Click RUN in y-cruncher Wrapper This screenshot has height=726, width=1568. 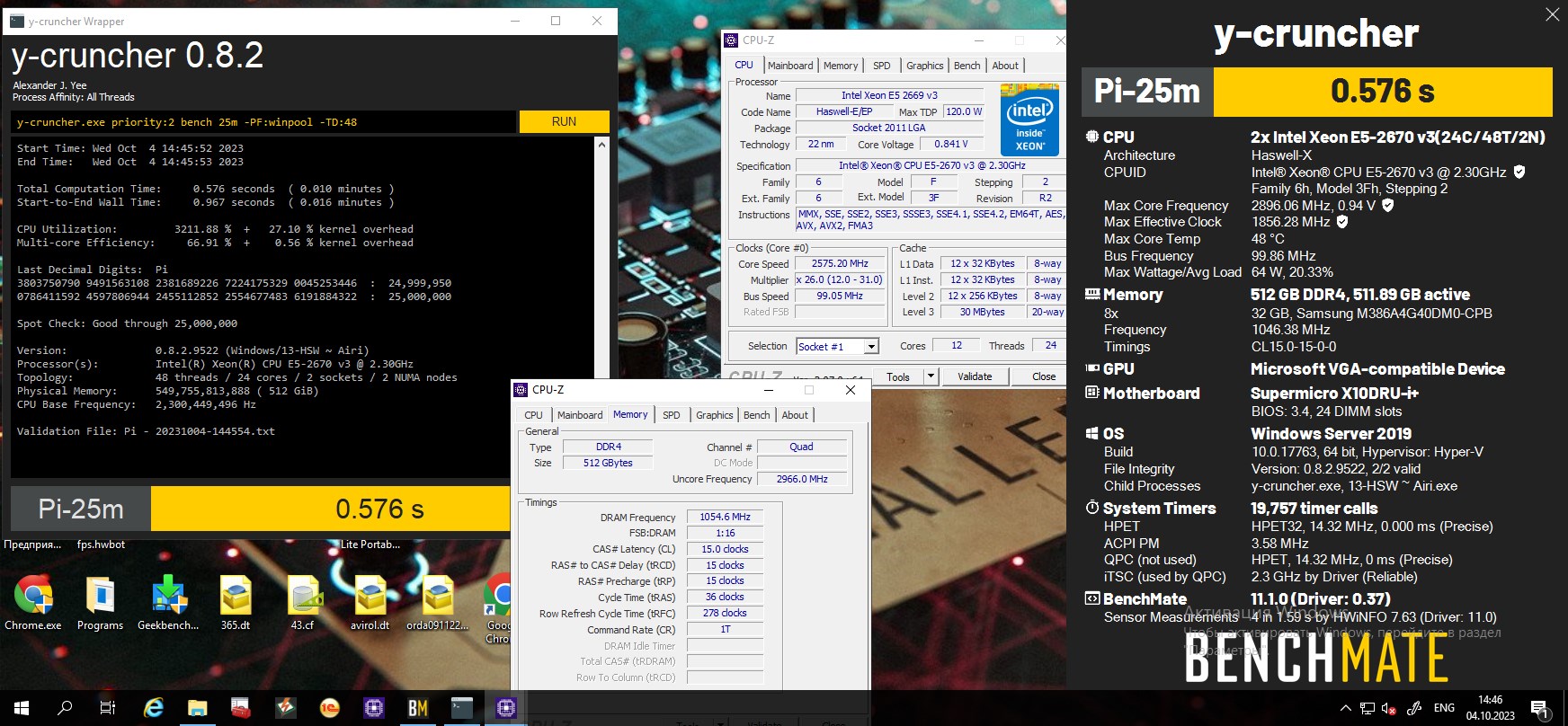point(564,121)
